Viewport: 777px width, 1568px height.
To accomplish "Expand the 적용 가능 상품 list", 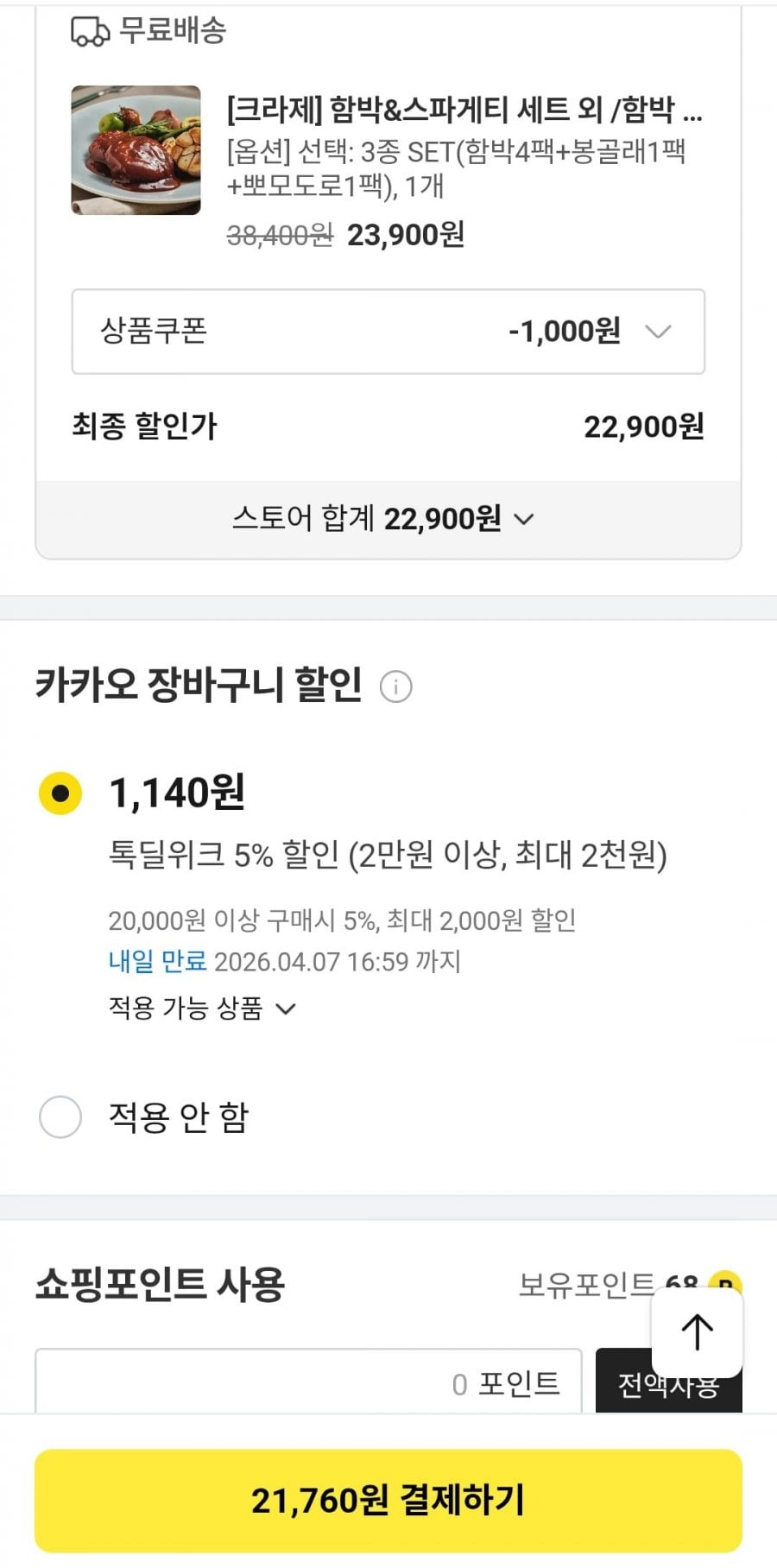I will coord(202,1008).
